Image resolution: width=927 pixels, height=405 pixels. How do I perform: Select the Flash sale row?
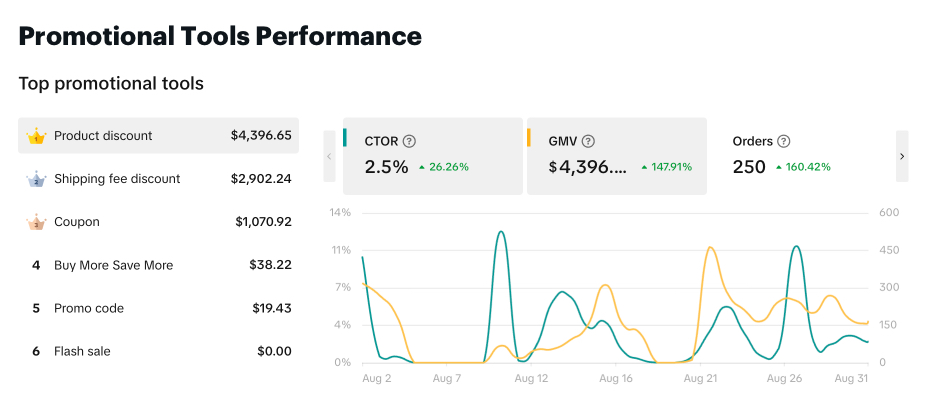tap(158, 351)
